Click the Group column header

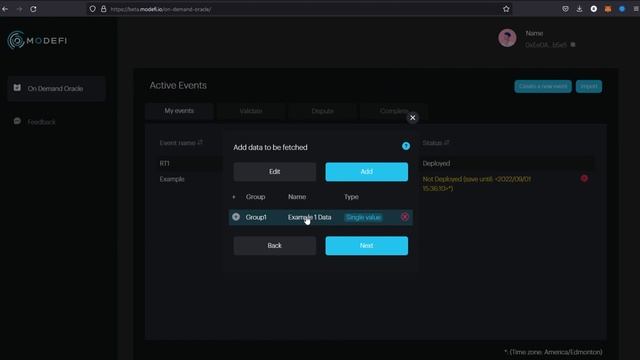pos(256,197)
